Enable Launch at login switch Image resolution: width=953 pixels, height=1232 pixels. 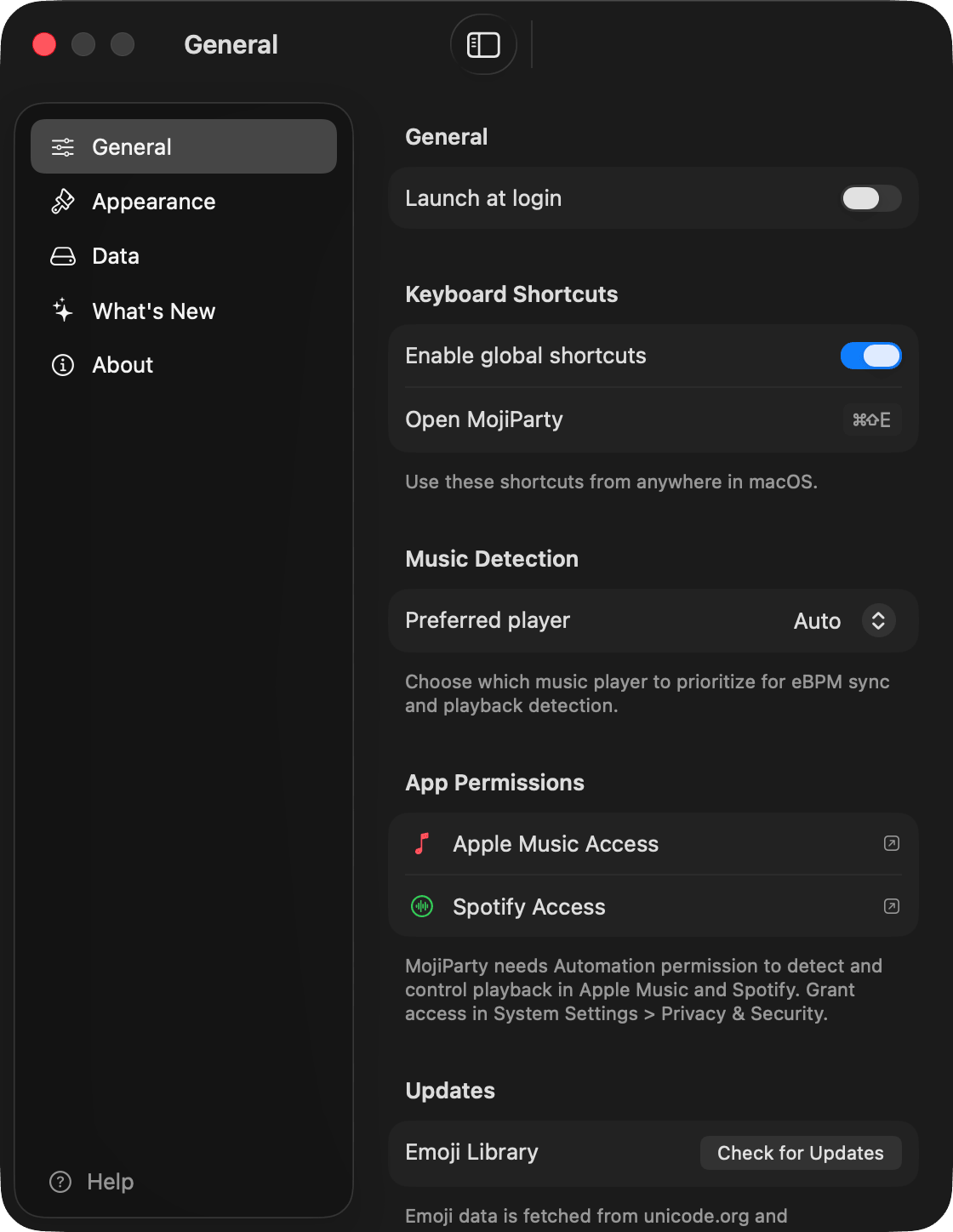(871, 198)
